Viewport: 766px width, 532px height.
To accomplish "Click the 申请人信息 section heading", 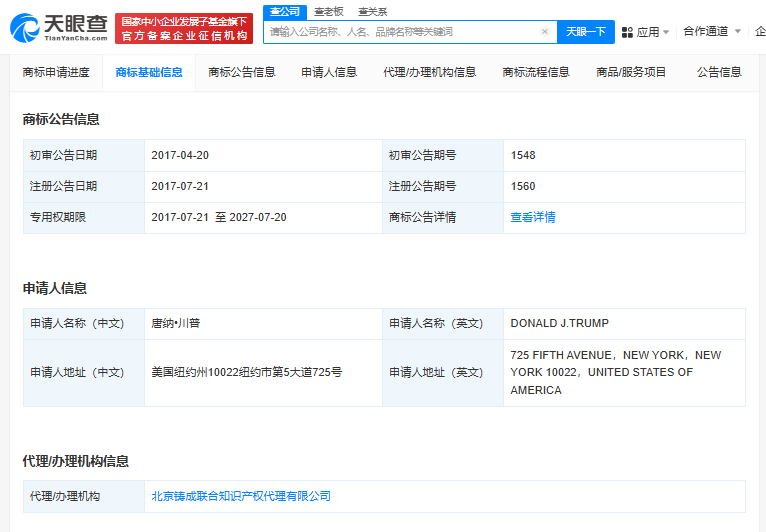I will coord(55,288).
